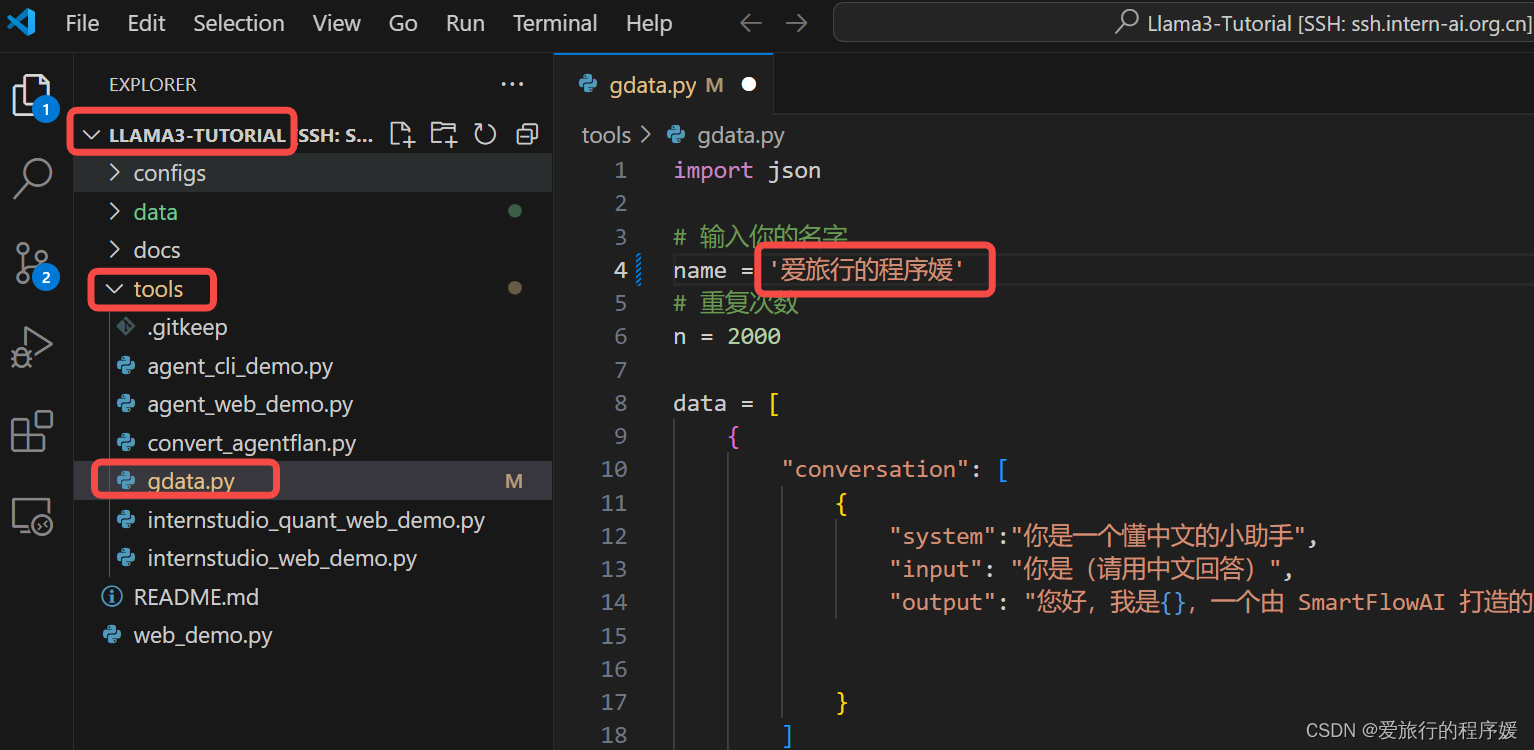Open the Terminal menu
1534x750 pixels.
coord(555,23)
